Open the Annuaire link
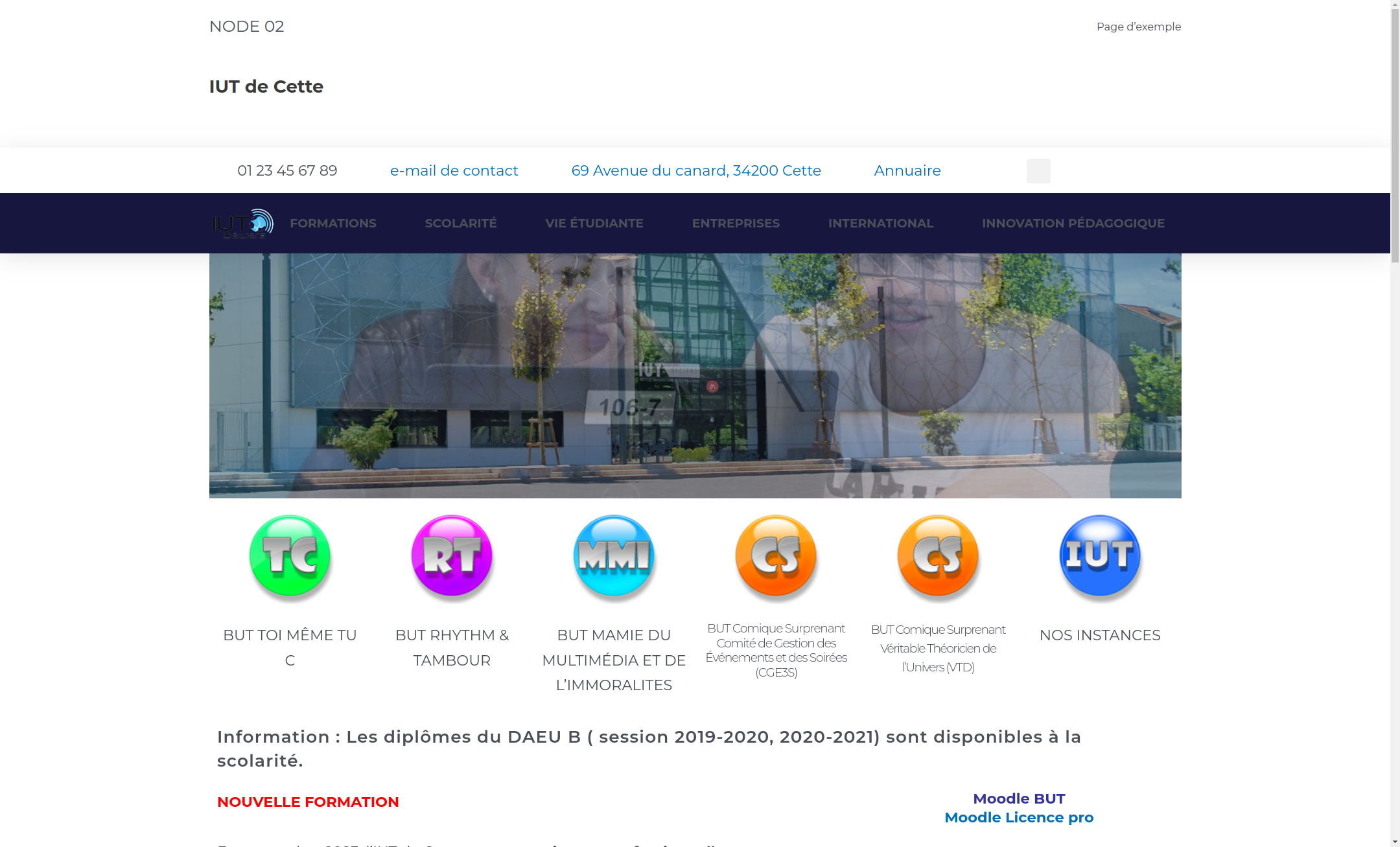 pos(907,171)
